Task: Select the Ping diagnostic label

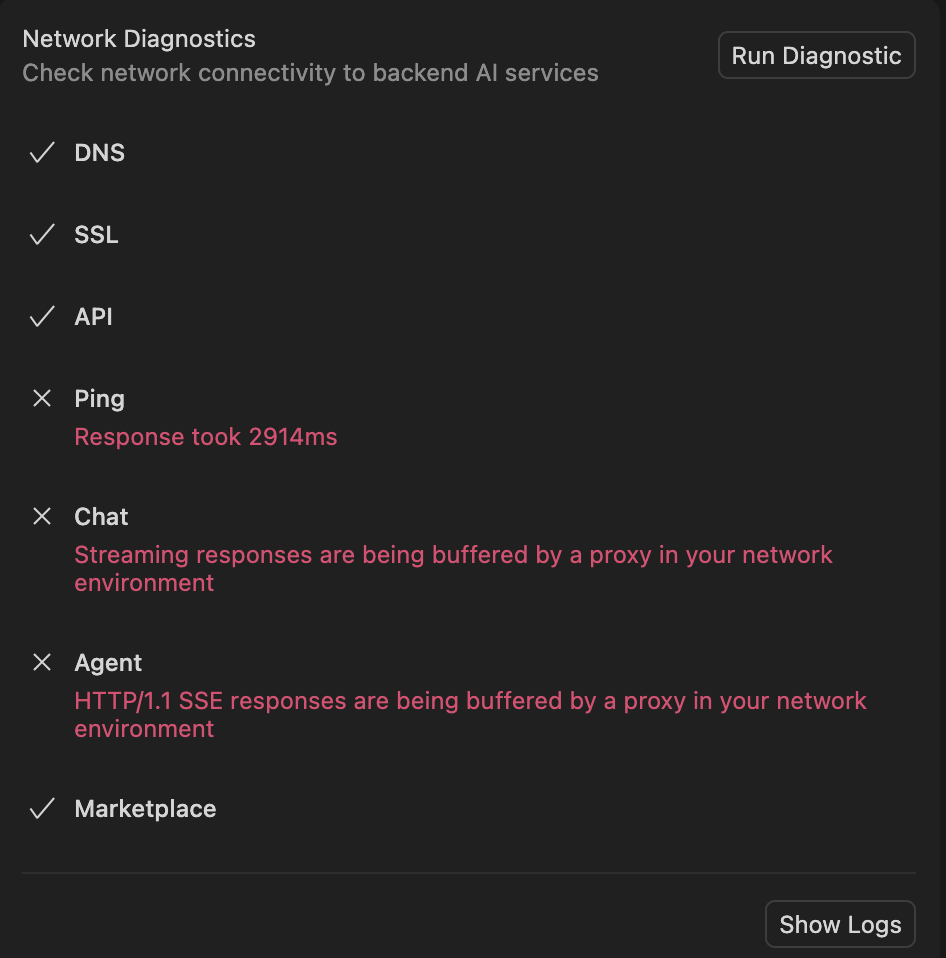Action: [99, 399]
